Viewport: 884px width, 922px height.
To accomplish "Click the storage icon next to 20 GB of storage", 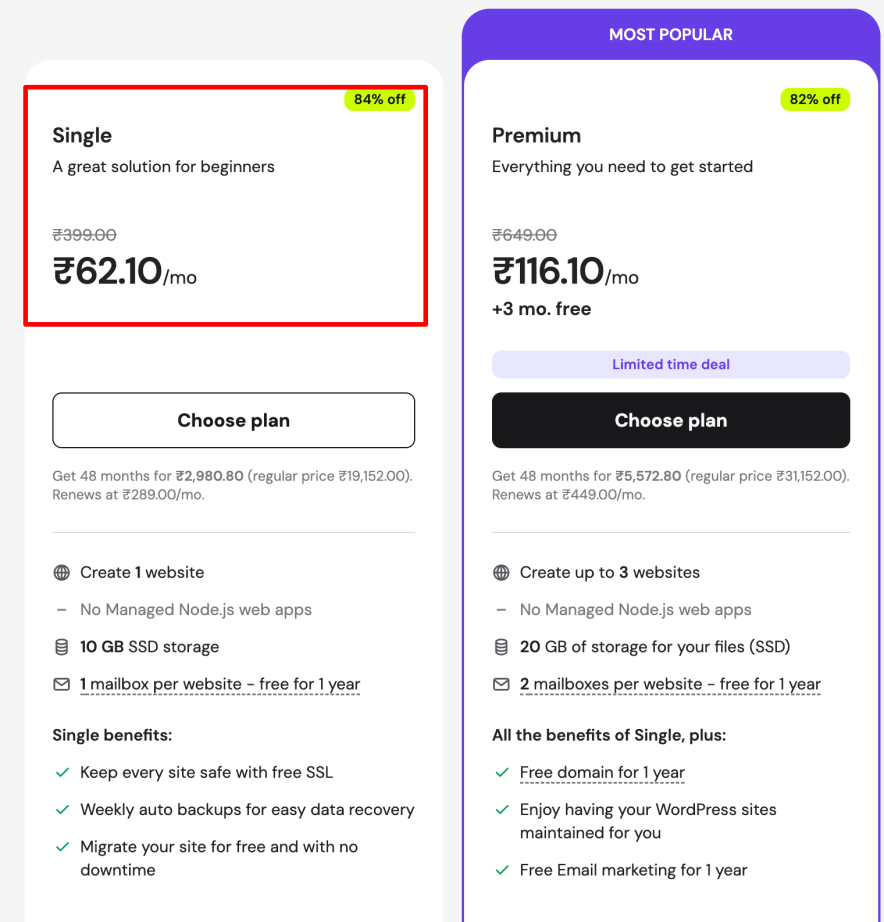I will pyautogui.click(x=502, y=647).
